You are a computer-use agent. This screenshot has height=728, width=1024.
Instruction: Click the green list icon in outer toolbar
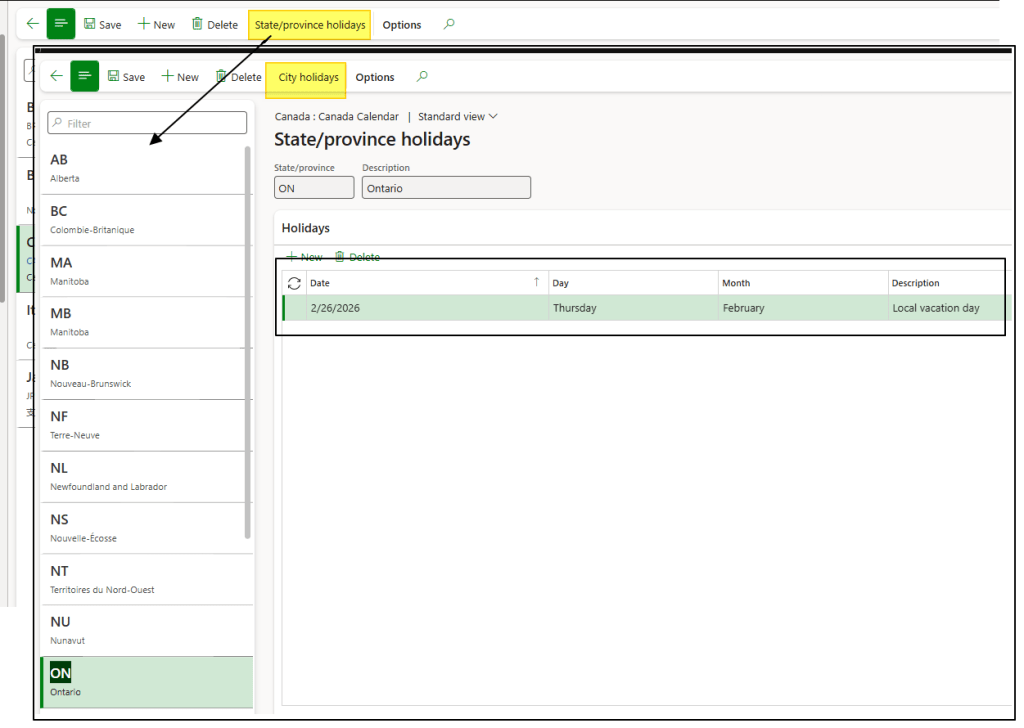click(x=61, y=24)
